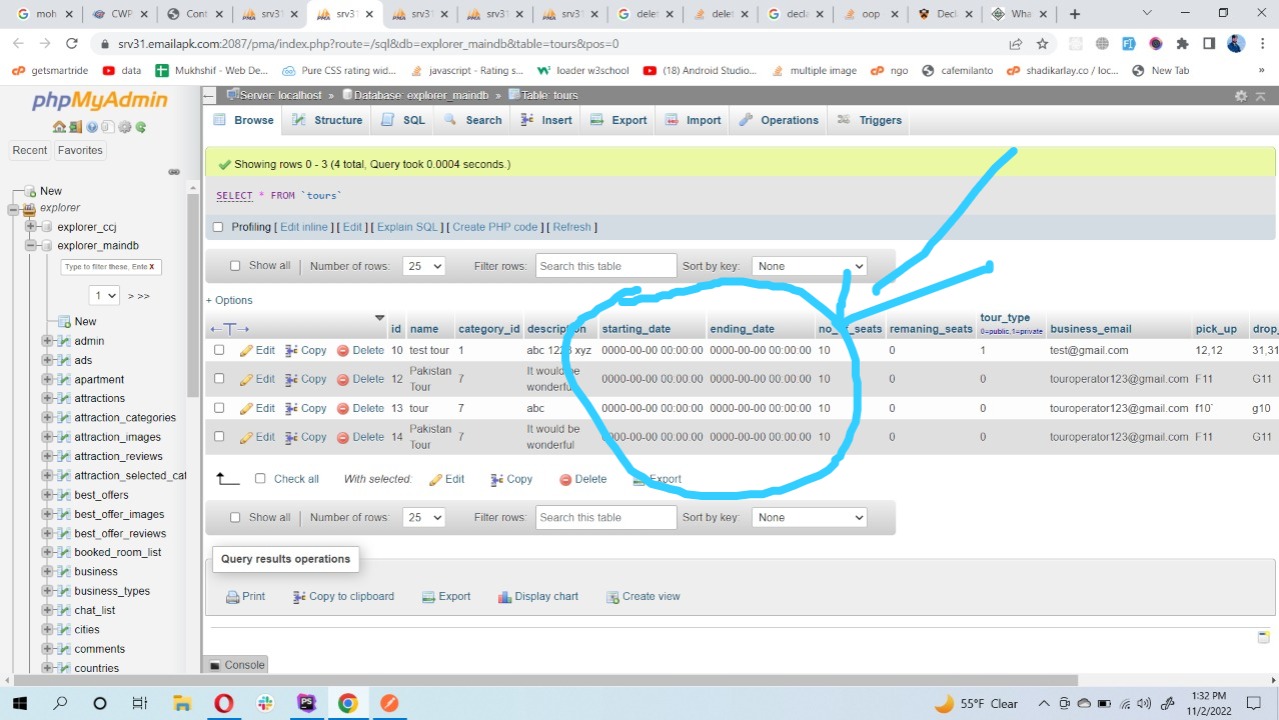Switch to the Structure tab
The image size is (1279, 720).
(x=327, y=120)
